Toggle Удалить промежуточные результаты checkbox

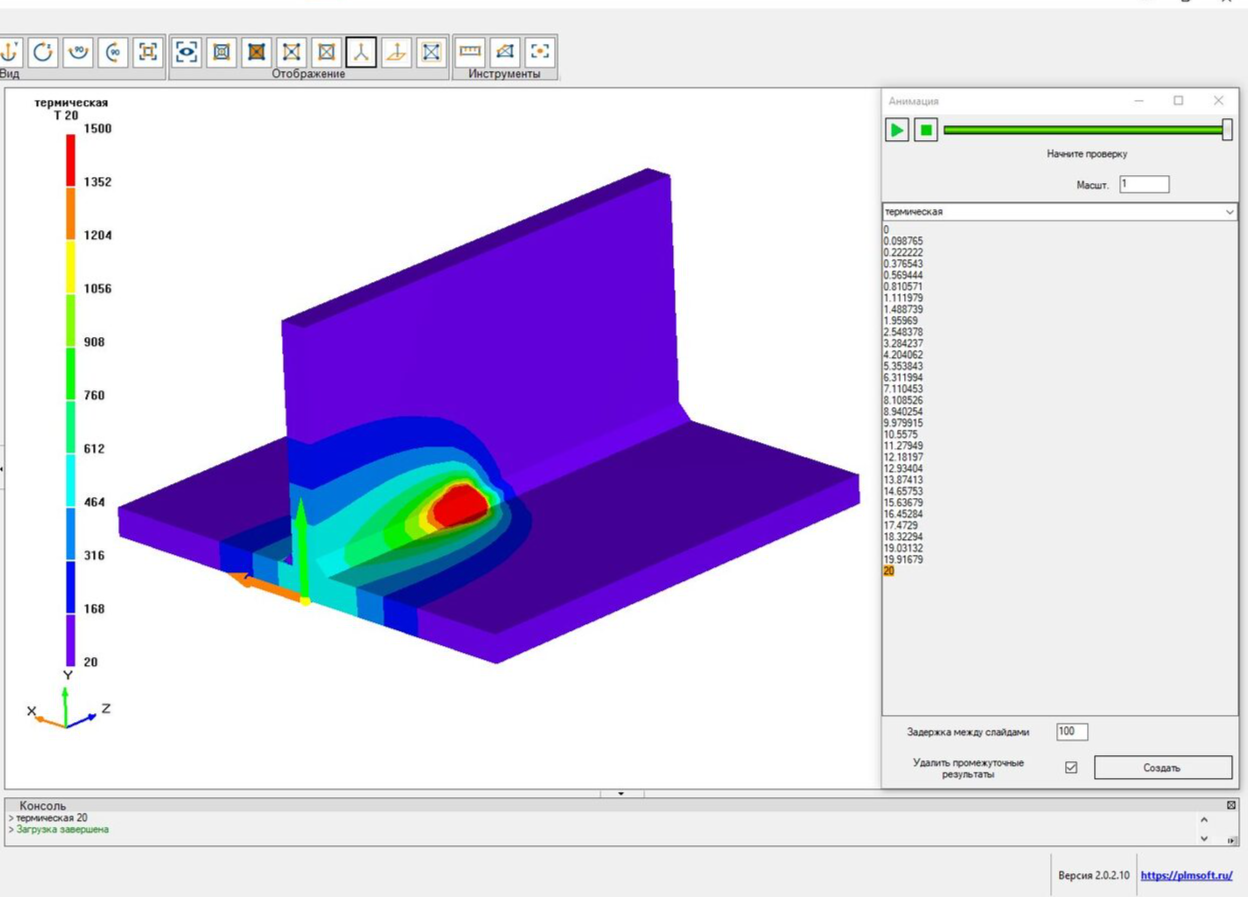pyautogui.click(x=1071, y=768)
